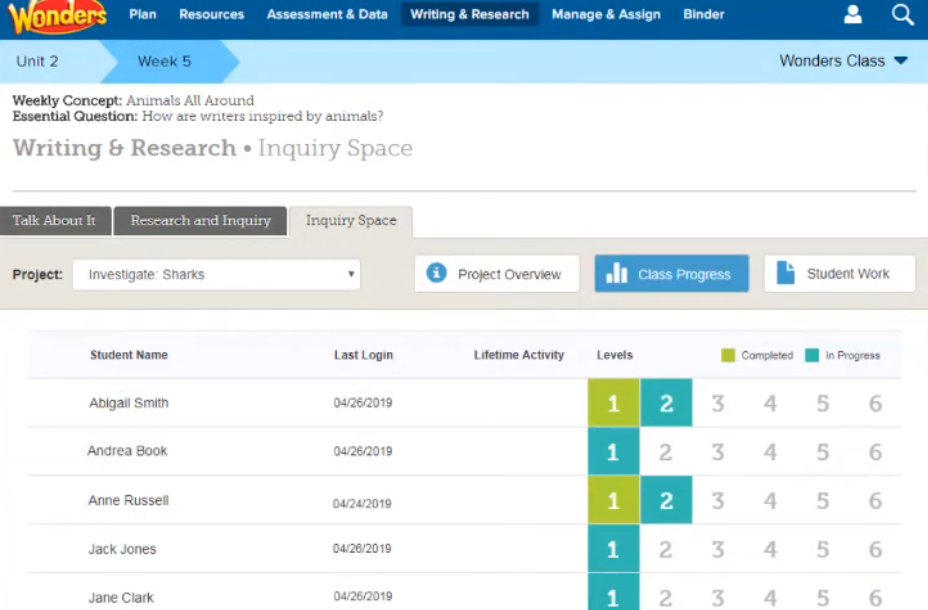Viewport: 928px width, 610px height.
Task: Open the Investigate: Sharks project dropdown
Action: (x=215, y=272)
